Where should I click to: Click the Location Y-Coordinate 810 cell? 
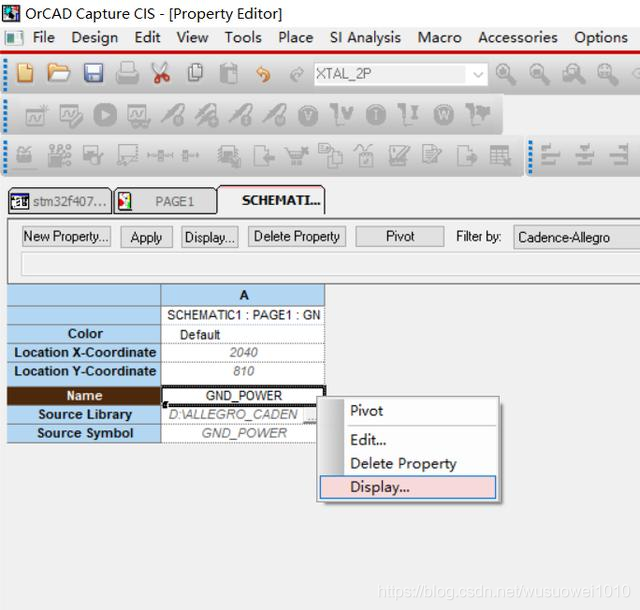coord(243,371)
